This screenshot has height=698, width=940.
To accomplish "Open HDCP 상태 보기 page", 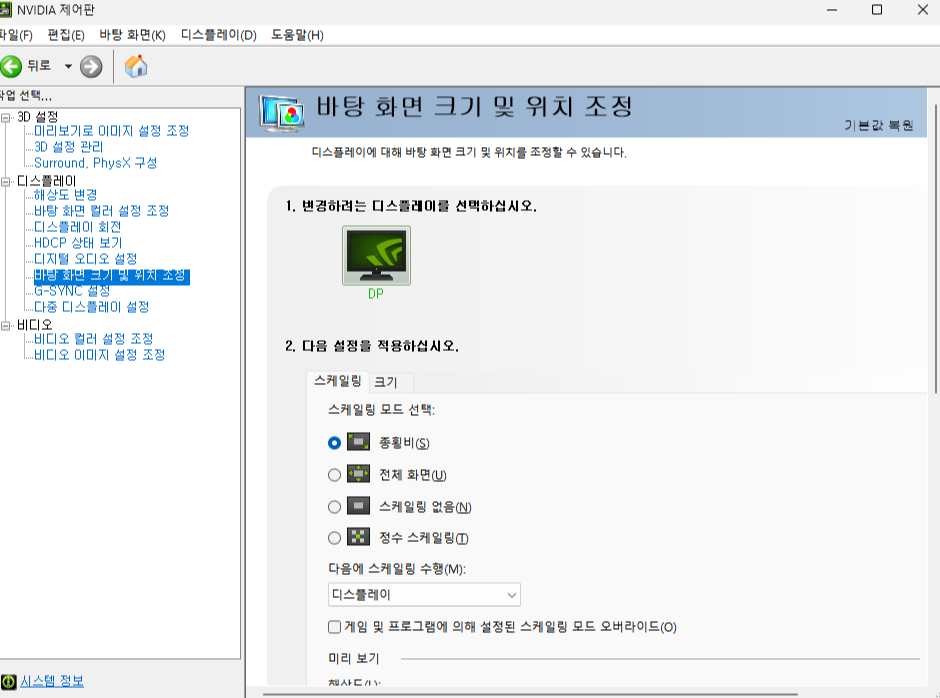I will coord(78,243).
